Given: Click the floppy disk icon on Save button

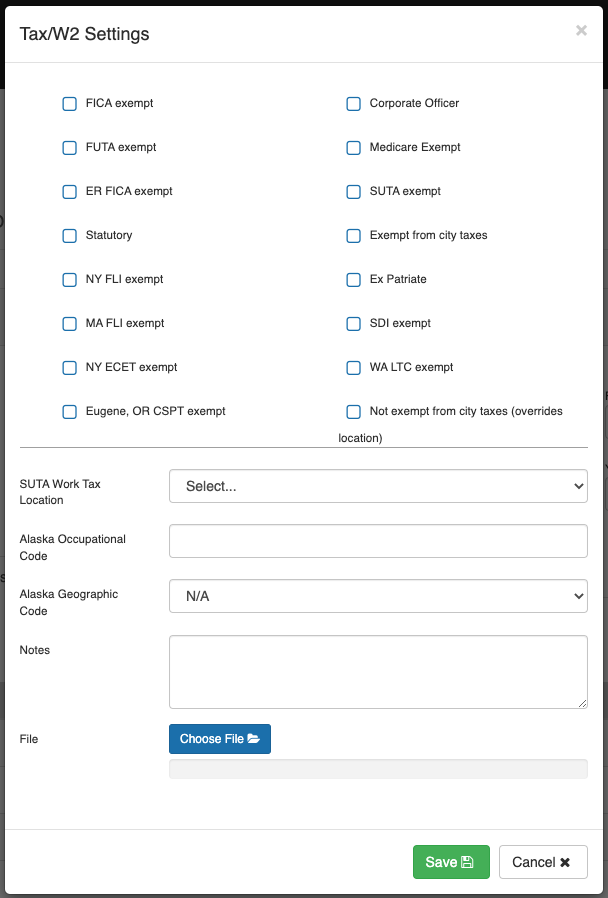Looking at the screenshot, I should click(468, 862).
